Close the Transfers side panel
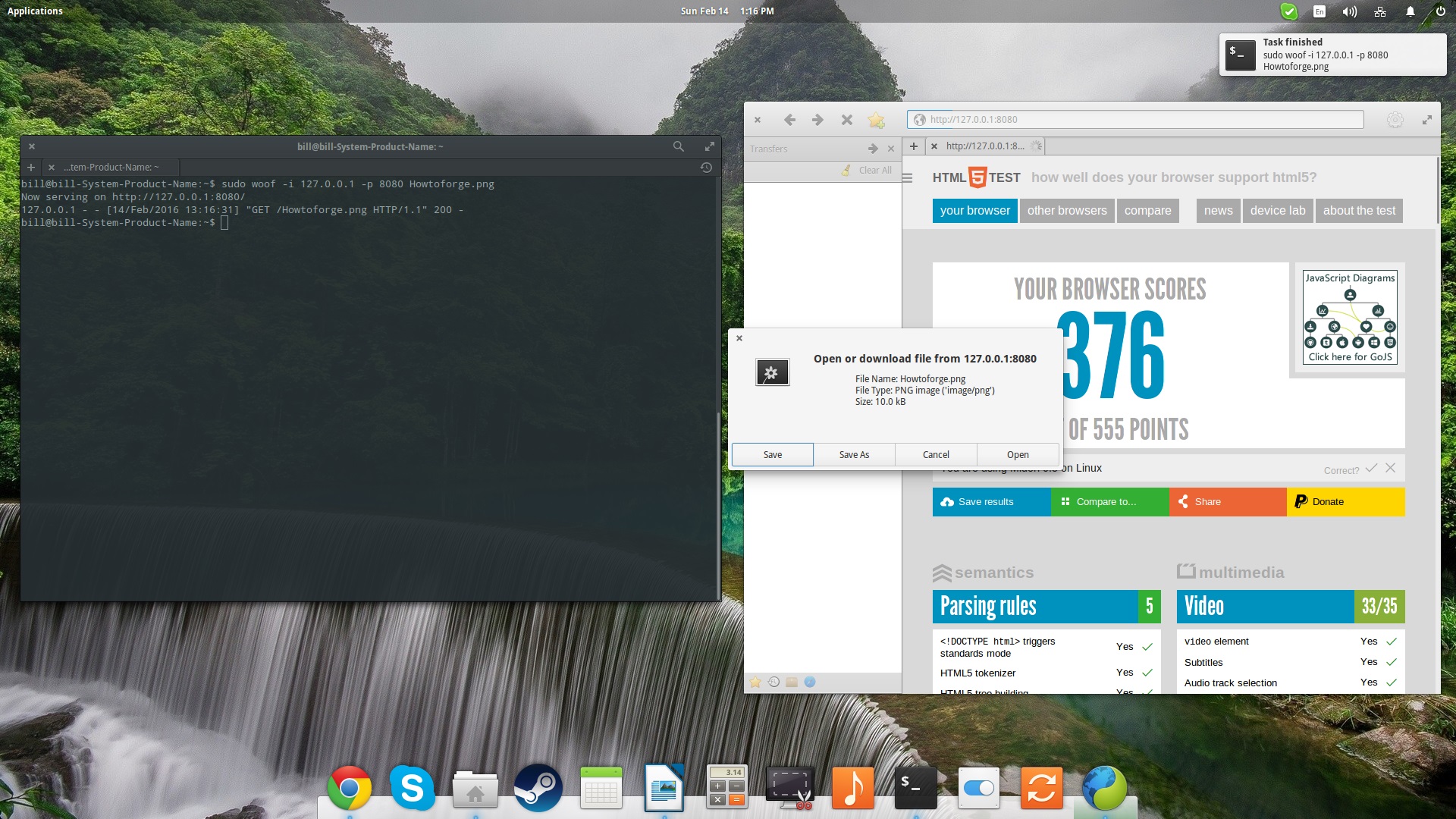This screenshot has width=1456, height=819. coord(891,149)
